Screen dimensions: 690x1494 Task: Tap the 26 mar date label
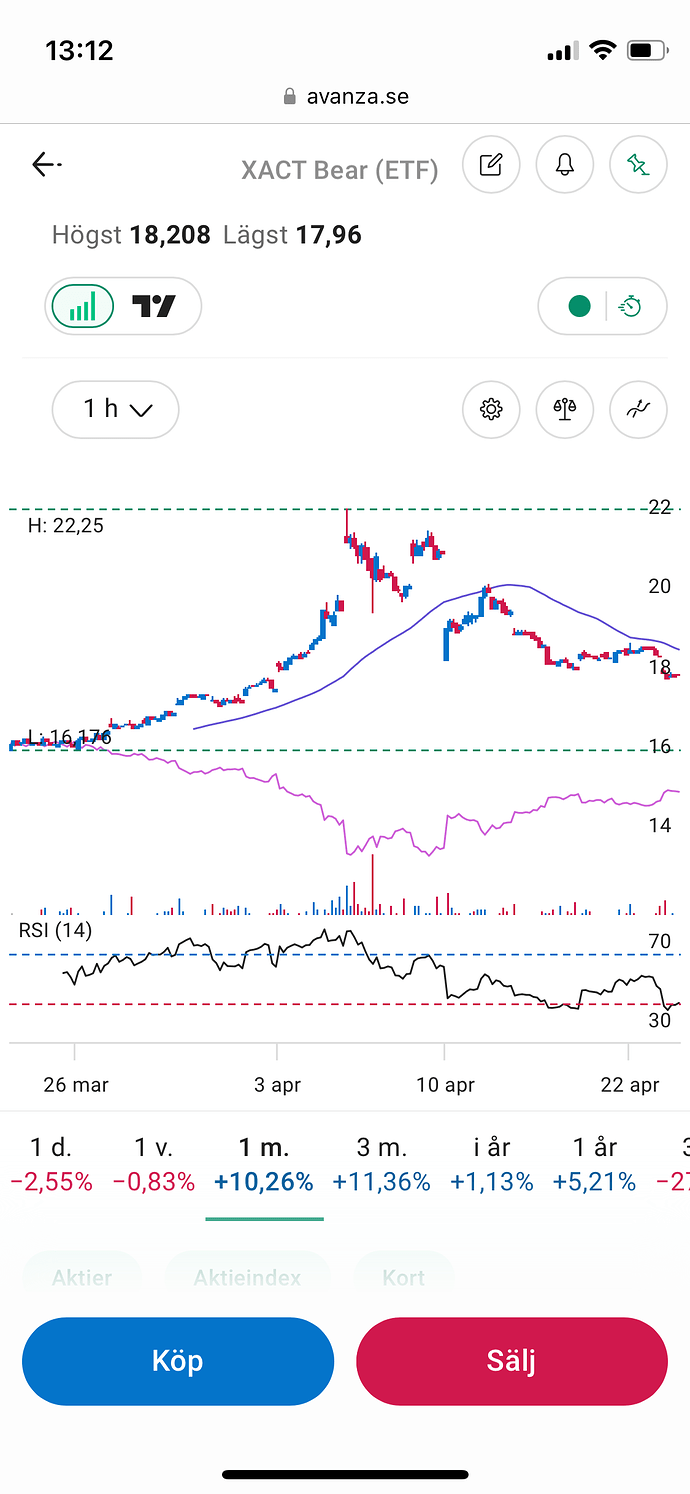click(76, 1085)
